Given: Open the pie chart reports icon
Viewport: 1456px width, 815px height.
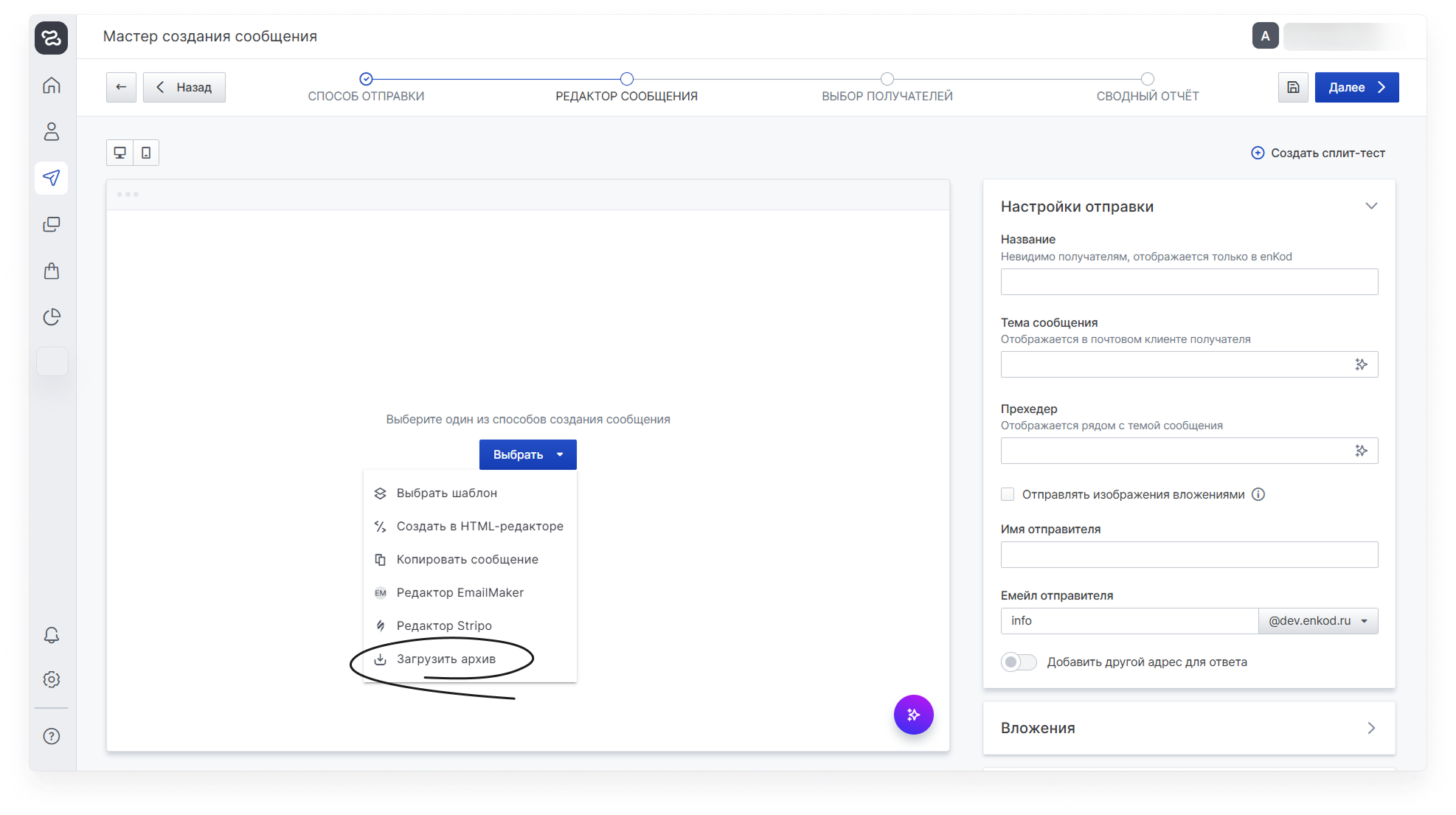Looking at the screenshot, I should (51, 317).
